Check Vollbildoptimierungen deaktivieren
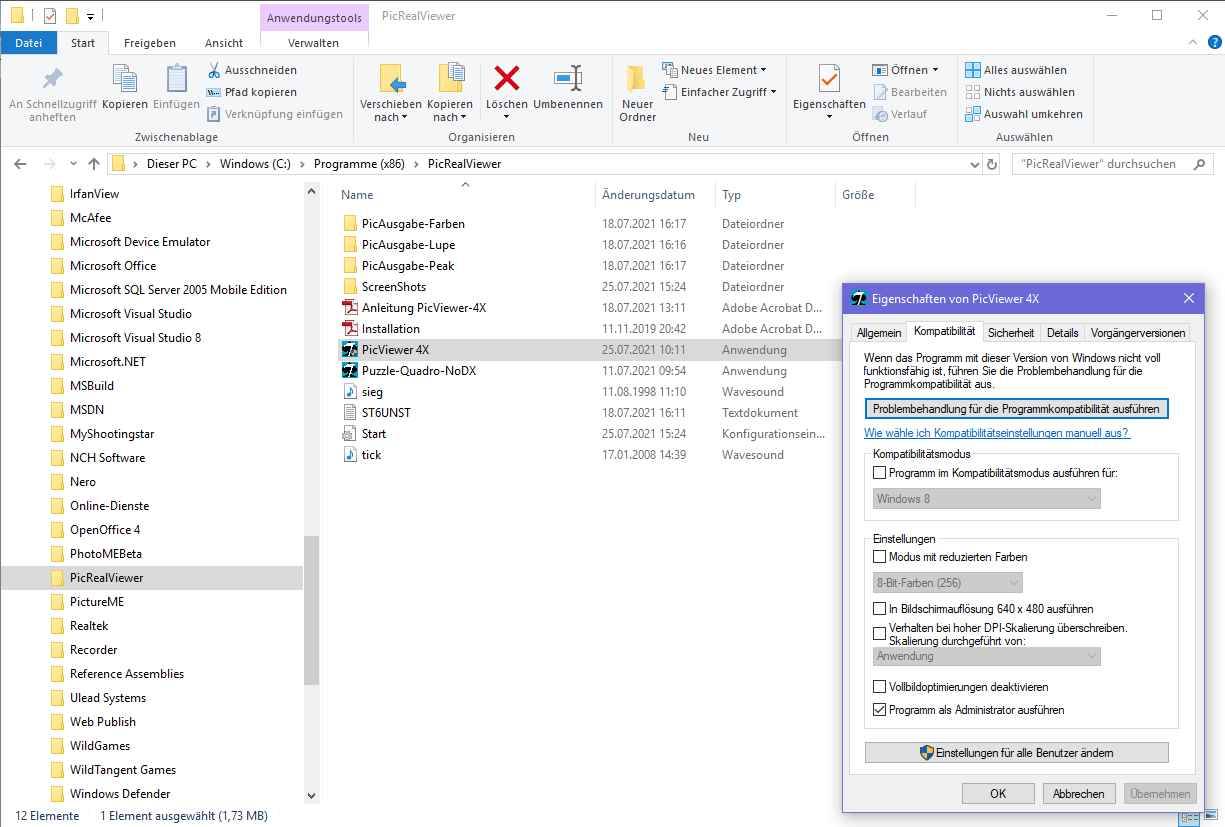The height and width of the screenshot is (827, 1225). pos(880,687)
